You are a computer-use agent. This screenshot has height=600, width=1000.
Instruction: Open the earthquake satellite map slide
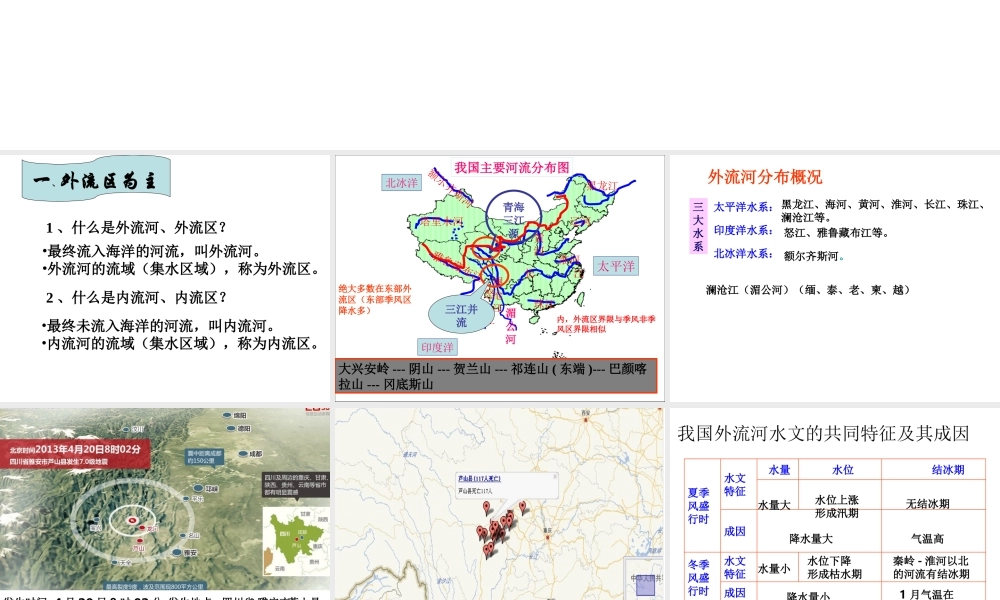click(x=165, y=504)
